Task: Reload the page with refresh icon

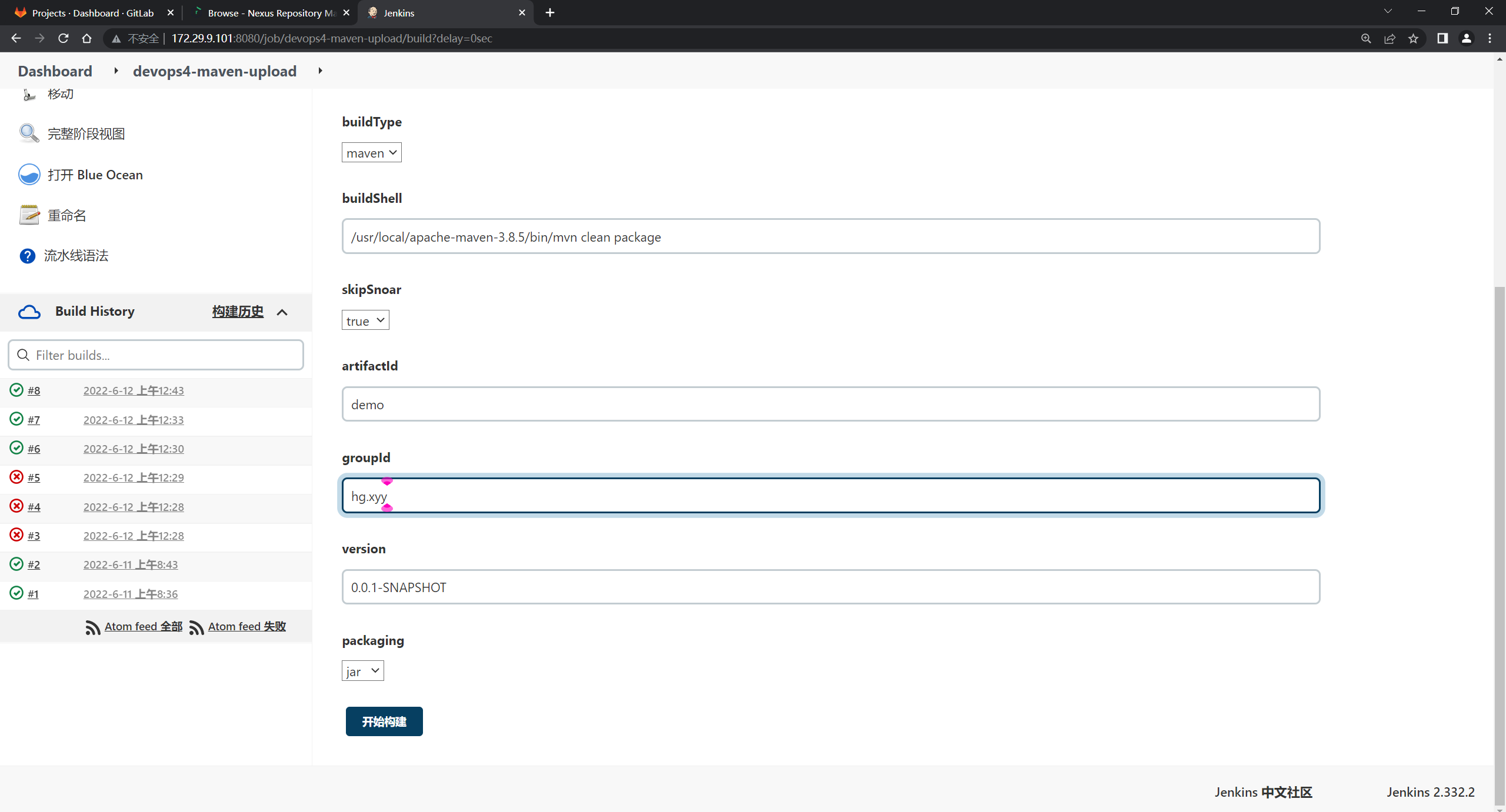Action: click(x=64, y=38)
